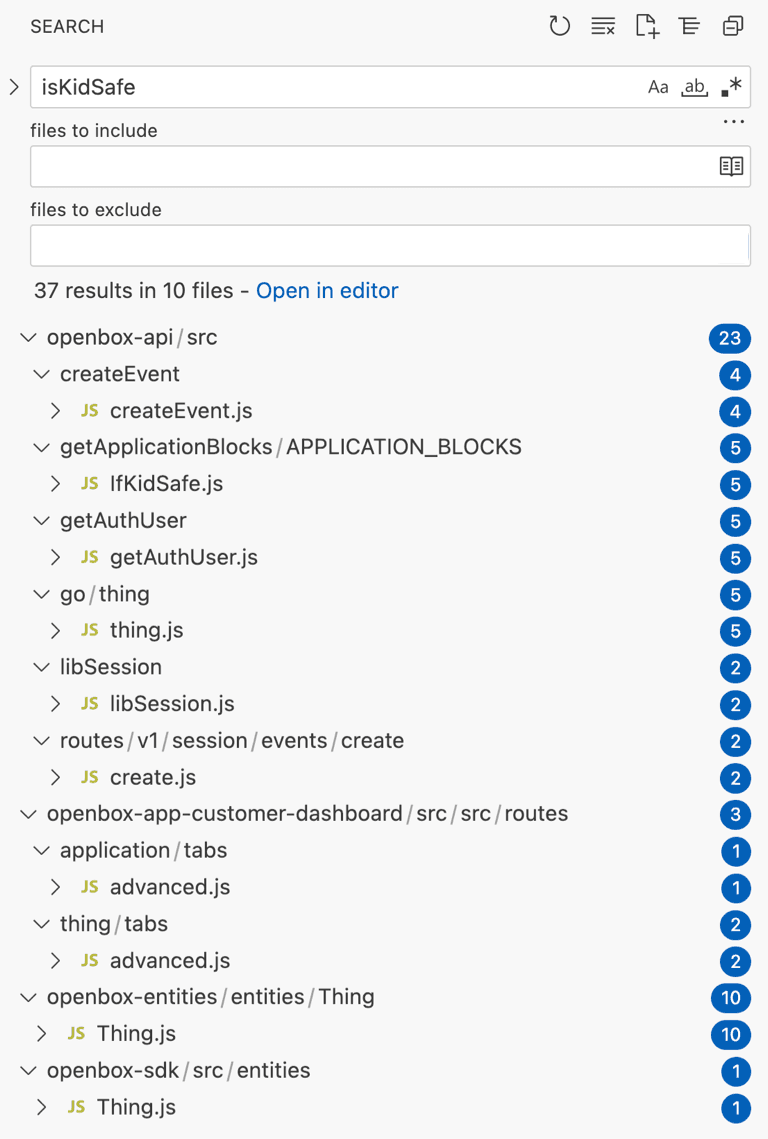Click the Thing.js file icon under openbox-sdk
Viewport: 768px width, 1139px height.
click(76, 1108)
